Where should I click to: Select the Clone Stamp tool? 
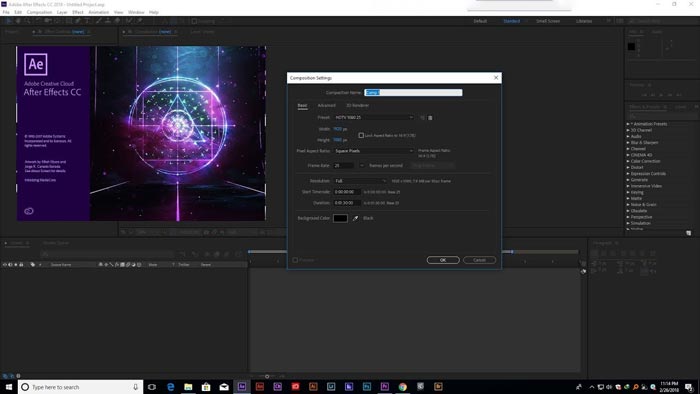108,21
